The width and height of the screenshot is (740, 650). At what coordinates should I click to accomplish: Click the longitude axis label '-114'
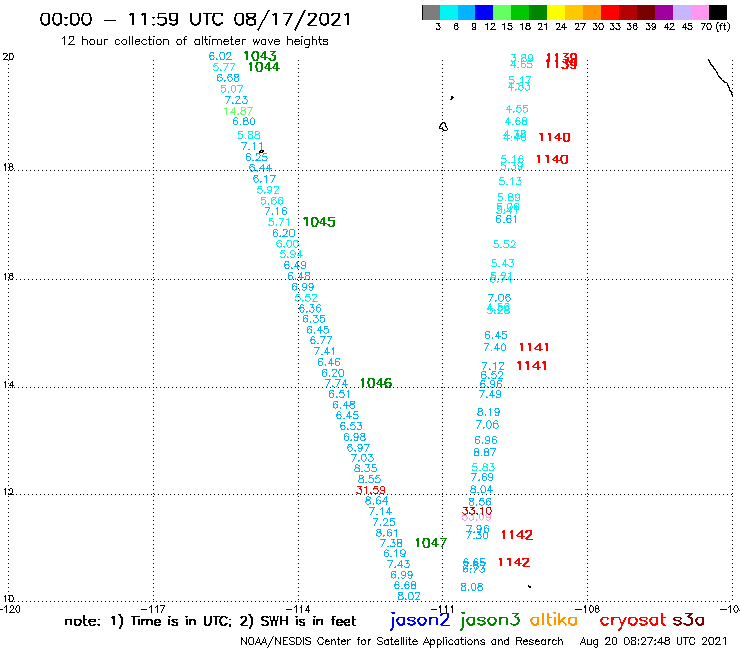tap(298, 609)
